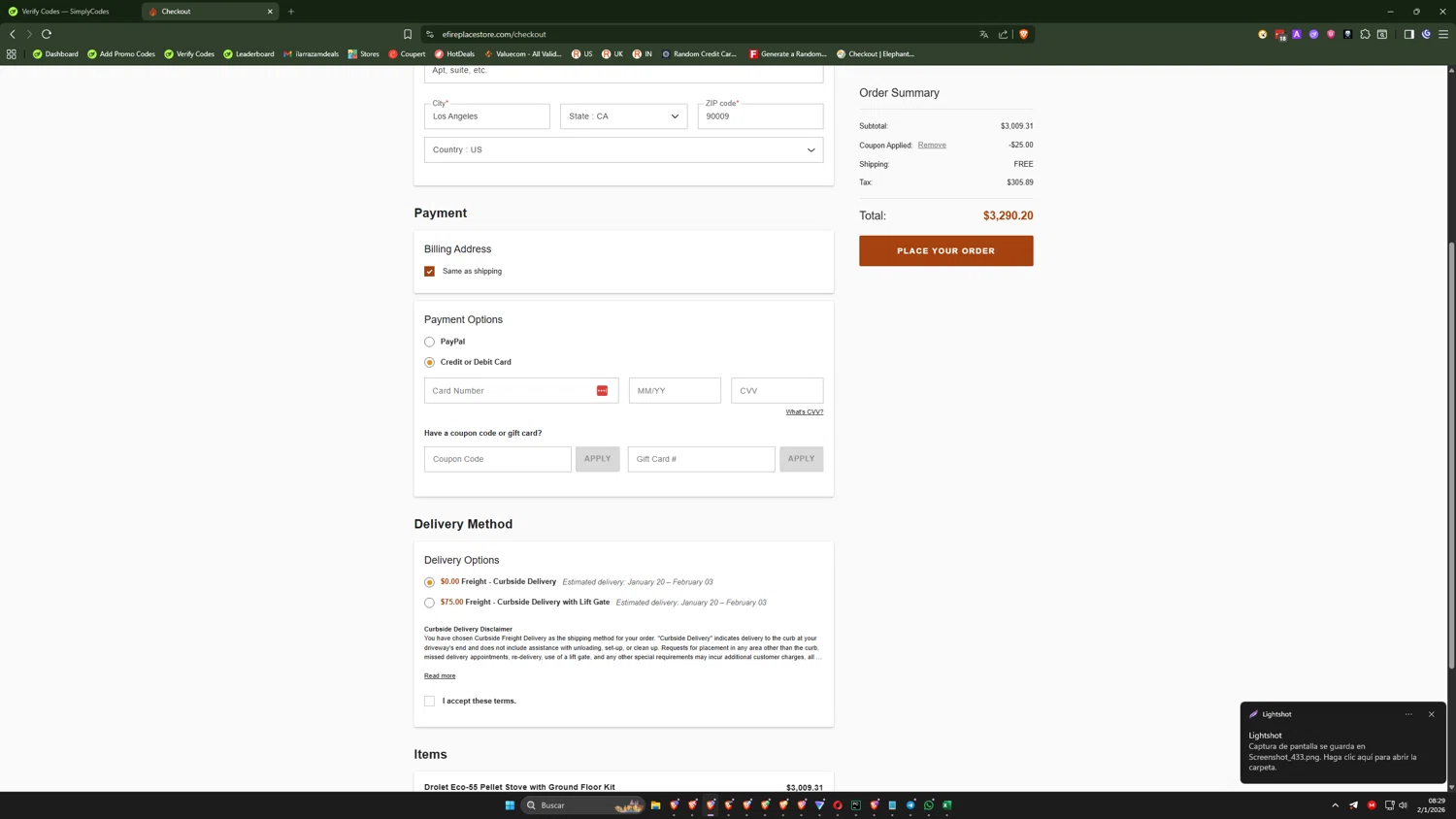Expand the Country dropdown
This screenshot has width=1456, height=819.
(623, 149)
